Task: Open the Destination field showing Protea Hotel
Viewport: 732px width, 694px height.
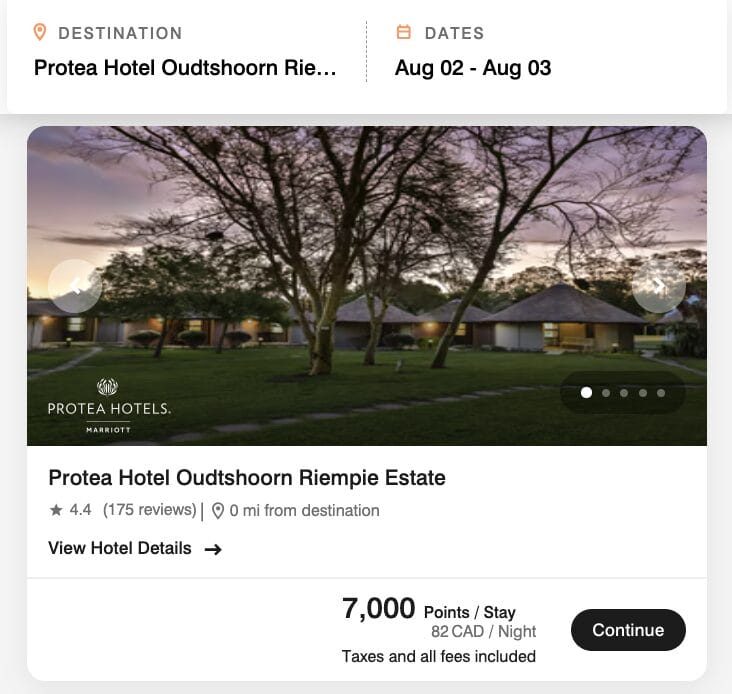Action: tap(186, 68)
